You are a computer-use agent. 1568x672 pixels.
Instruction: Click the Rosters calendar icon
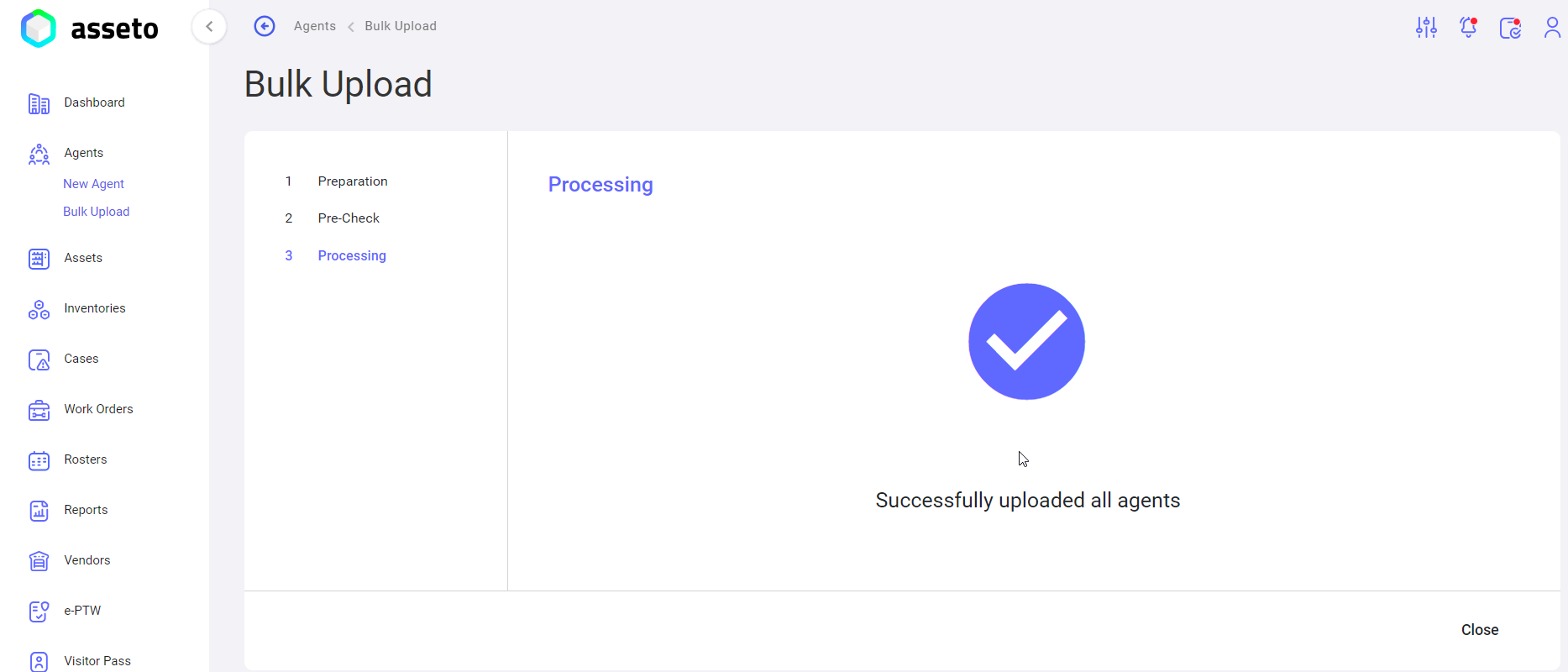pyautogui.click(x=39, y=460)
